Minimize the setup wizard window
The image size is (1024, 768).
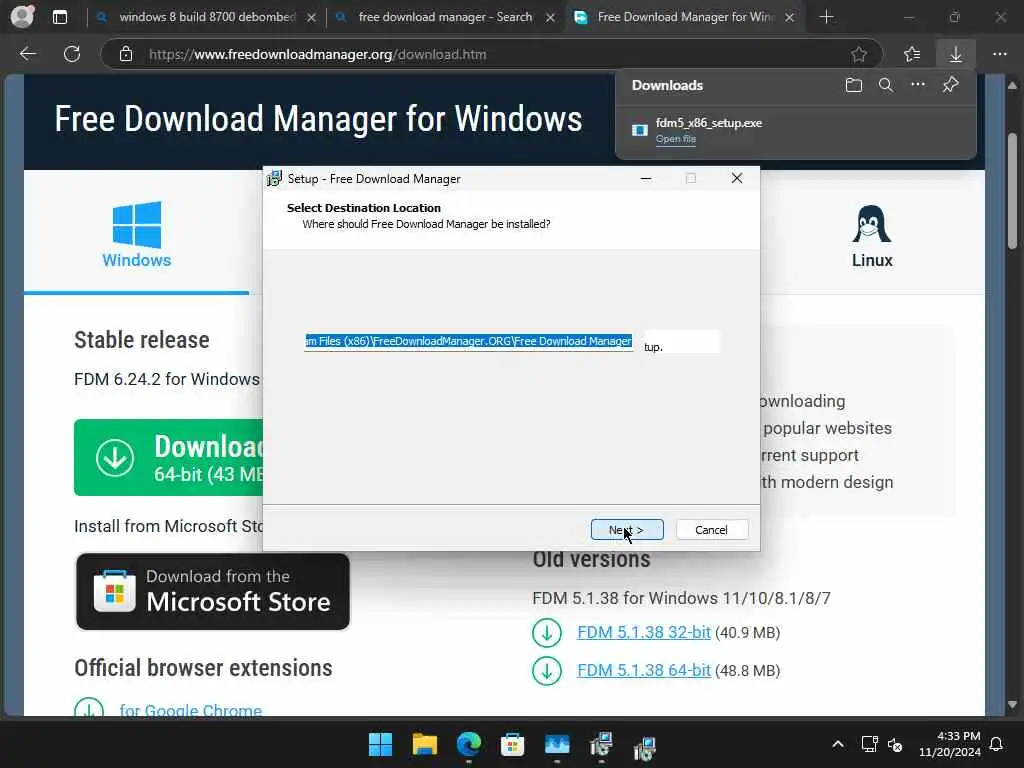point(646,178)
